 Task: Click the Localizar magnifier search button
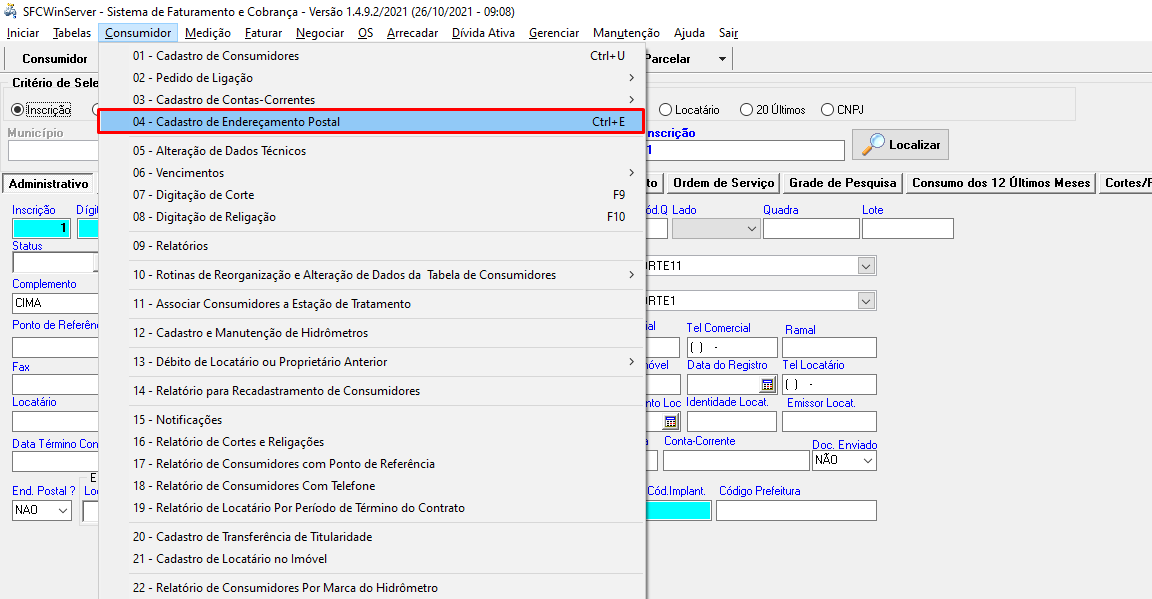click(900, 145)
